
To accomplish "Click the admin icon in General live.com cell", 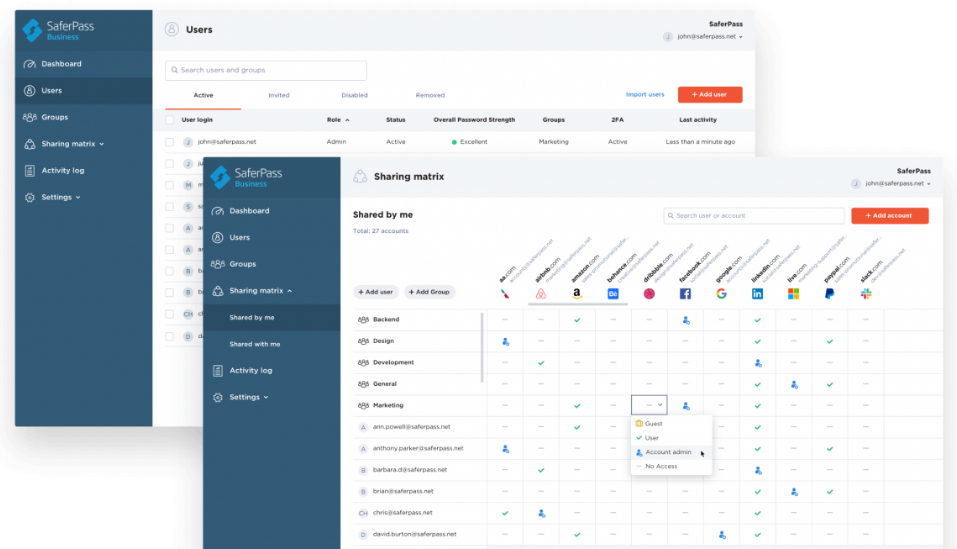I will point(794,385).
